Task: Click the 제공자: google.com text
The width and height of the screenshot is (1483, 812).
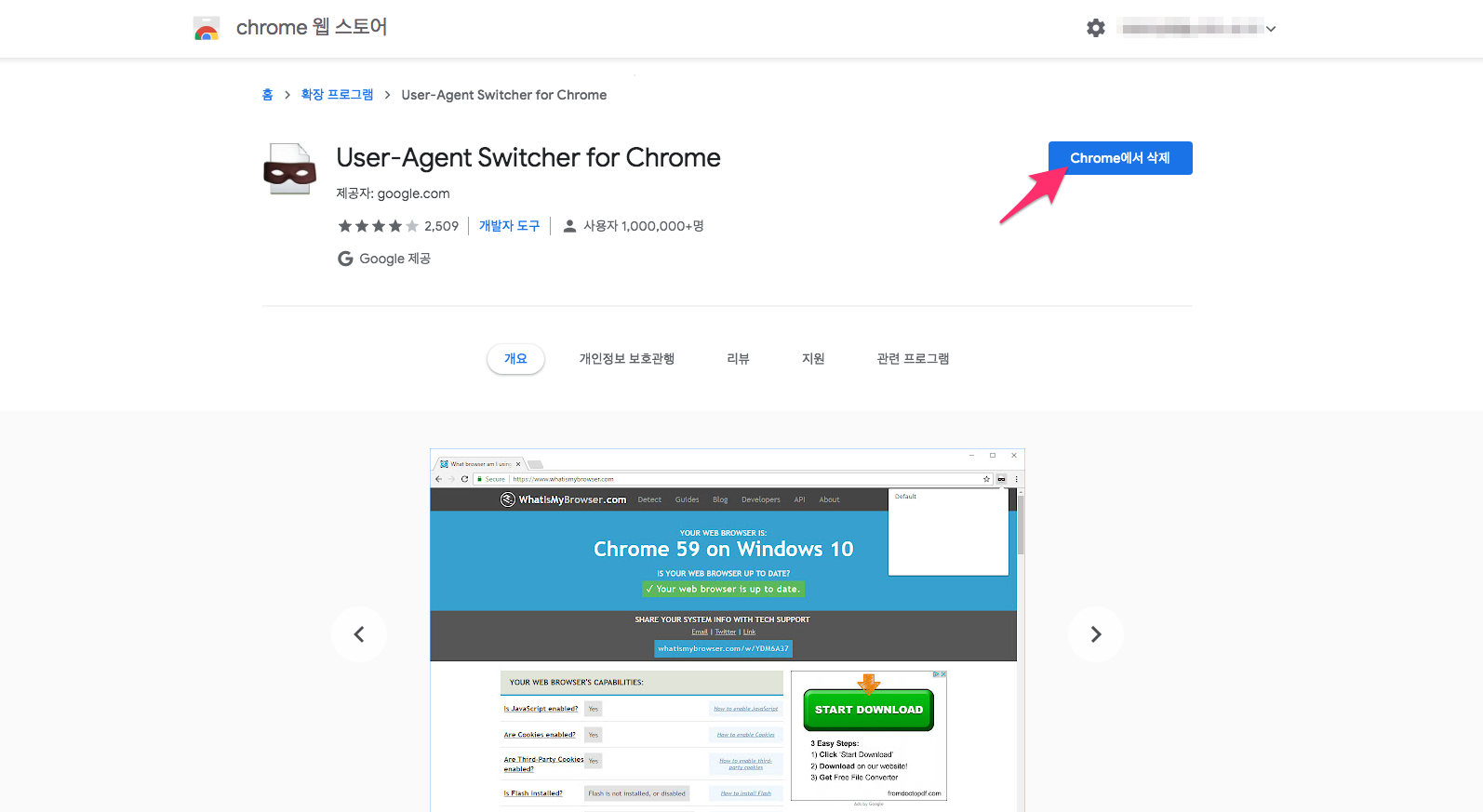Action: coord(393,193)
